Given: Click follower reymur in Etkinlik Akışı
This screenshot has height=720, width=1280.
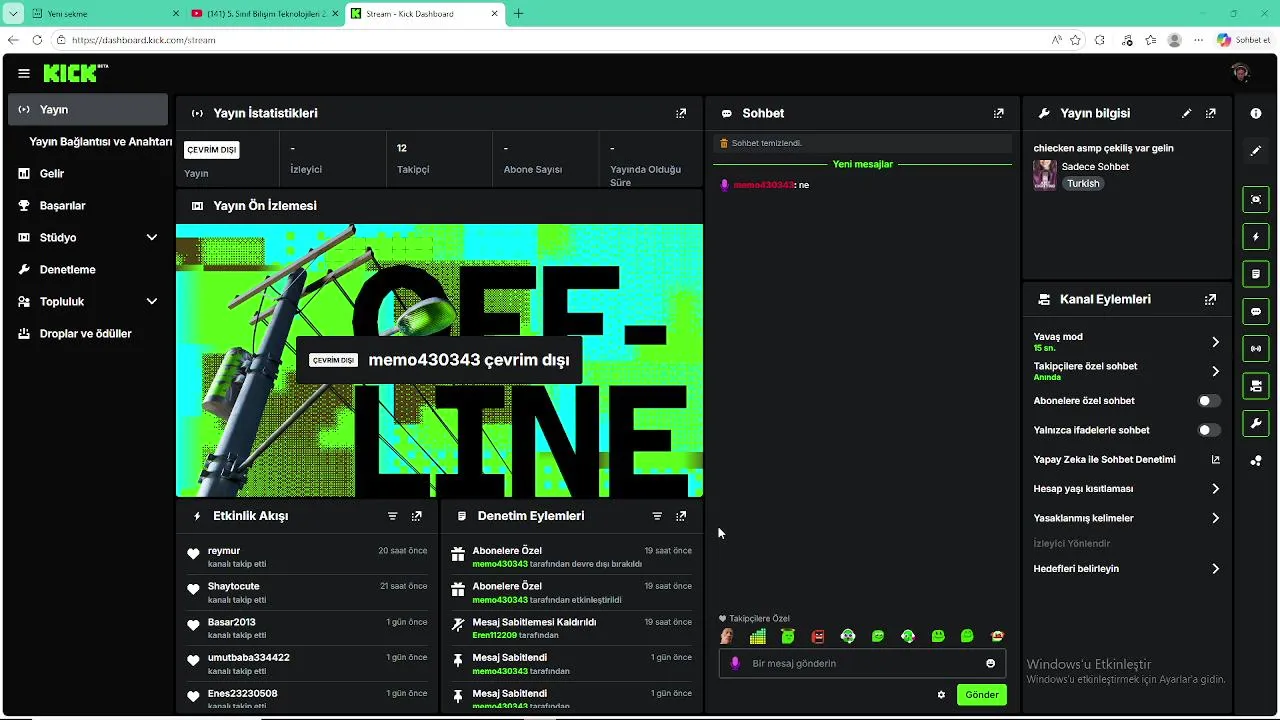Looking at the screenshot, I should tap(224, 551).
